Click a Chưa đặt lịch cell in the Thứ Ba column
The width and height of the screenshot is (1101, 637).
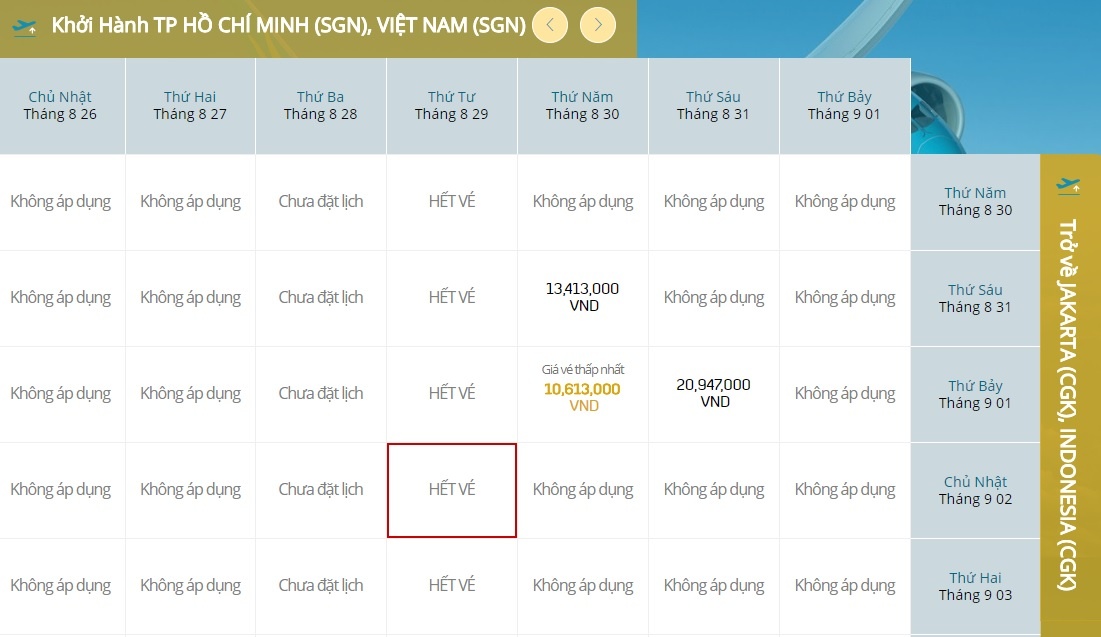click(320, 297)
